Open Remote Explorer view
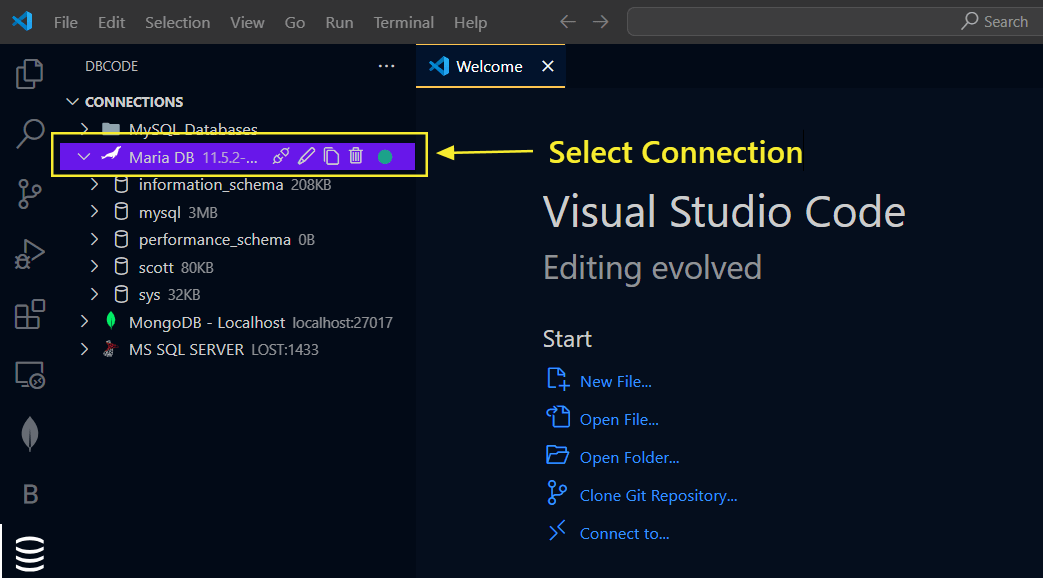 point(29,375)
